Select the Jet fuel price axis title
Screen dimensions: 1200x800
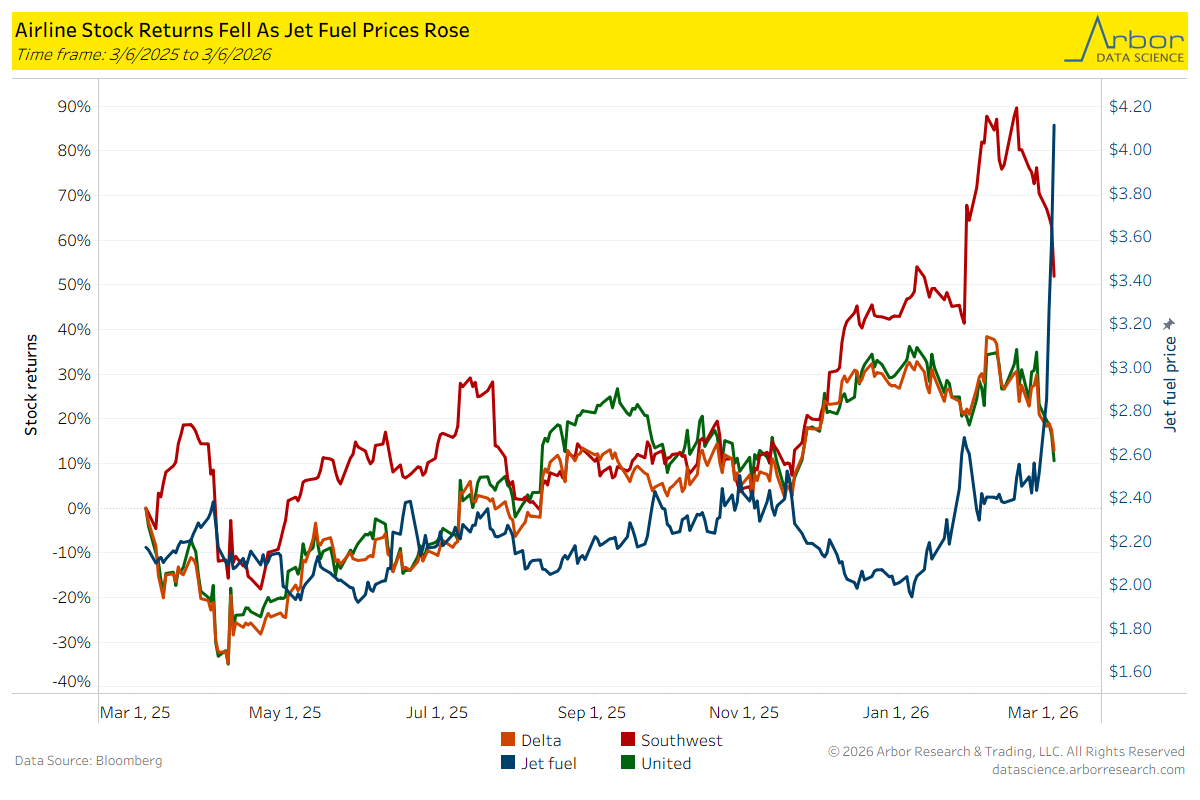pyautogui.click(x=1169, y=385)
